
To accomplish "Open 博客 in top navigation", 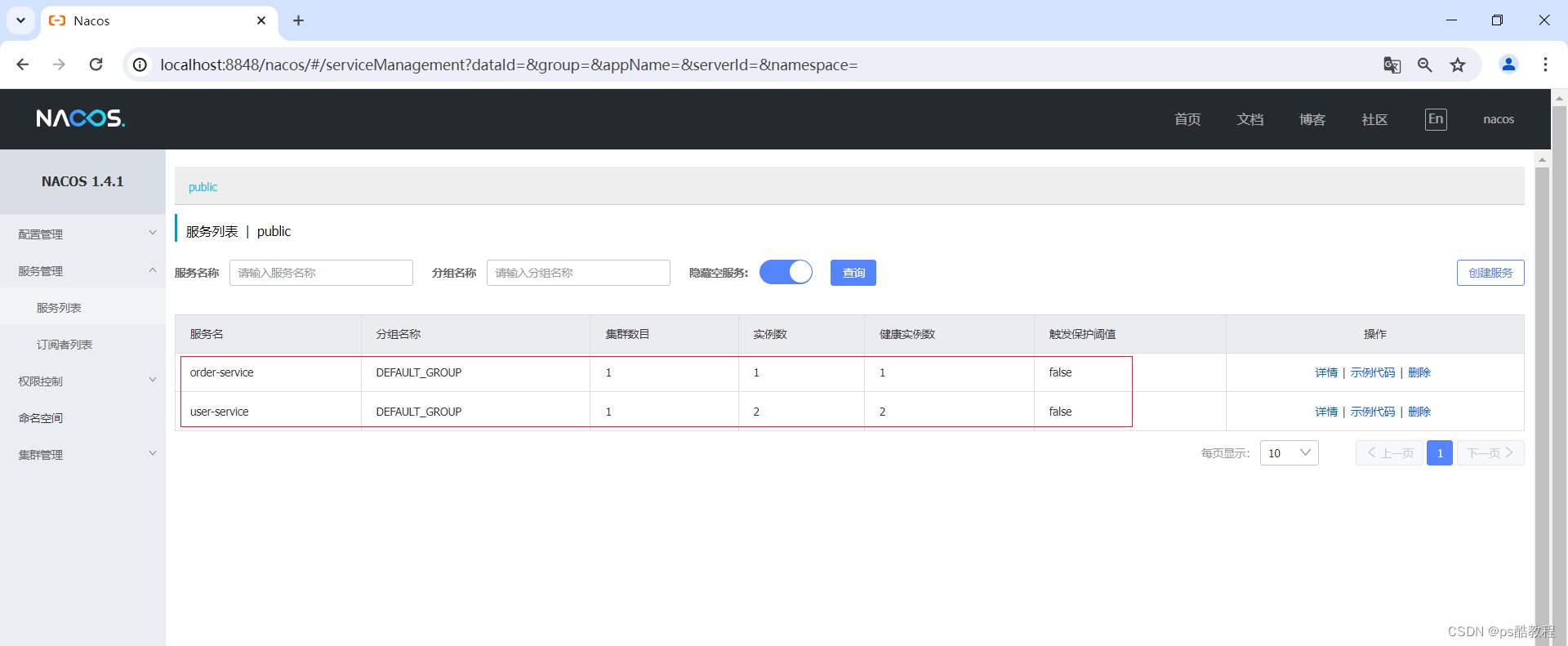I will coord(1312,119).
